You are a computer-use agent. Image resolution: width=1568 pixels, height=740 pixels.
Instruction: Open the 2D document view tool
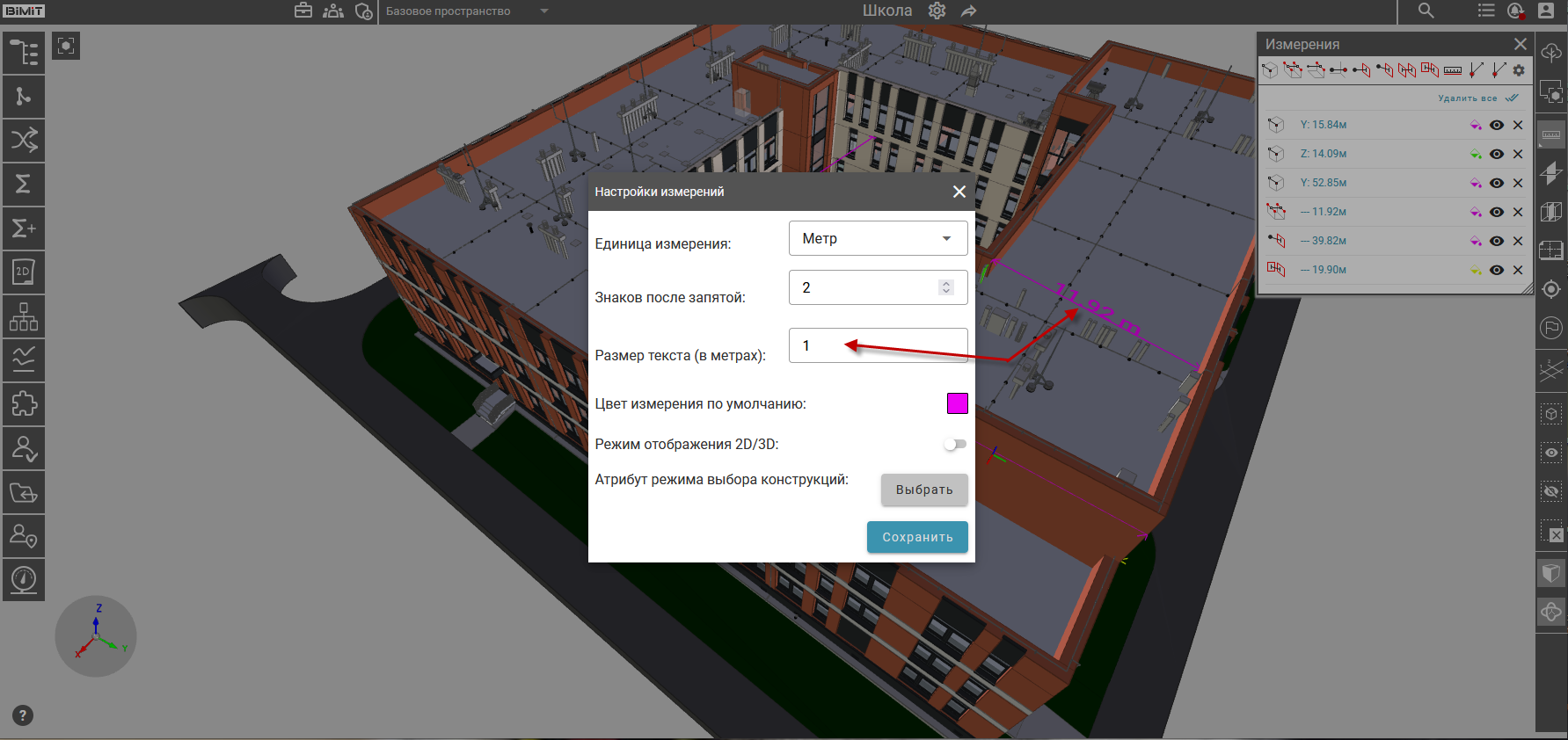click(24, 272)
